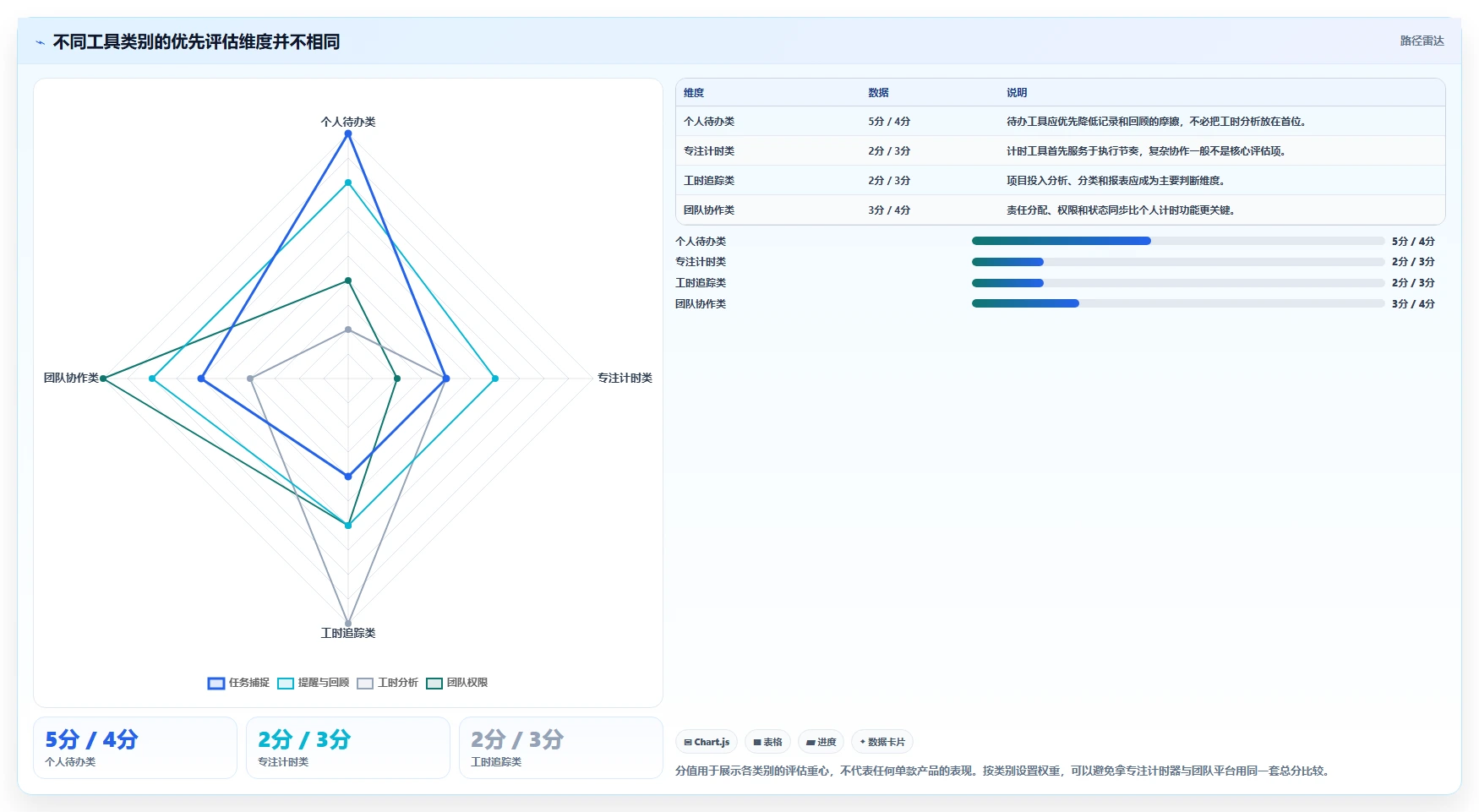Click the 进度 tag icon

[x=810, y=742]
